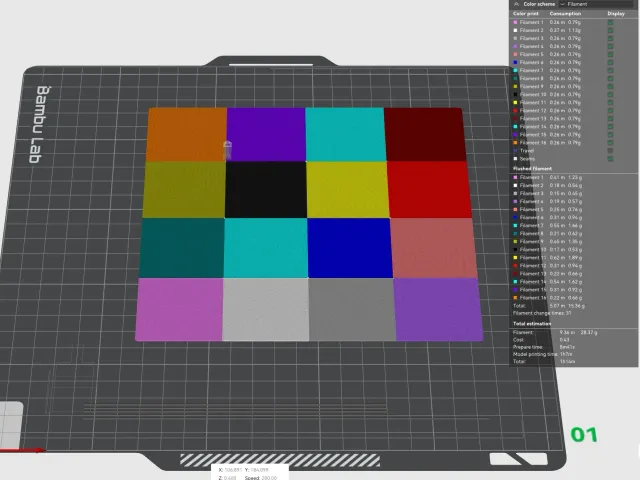Click the dark blue square on the plate

pos(350,248)
